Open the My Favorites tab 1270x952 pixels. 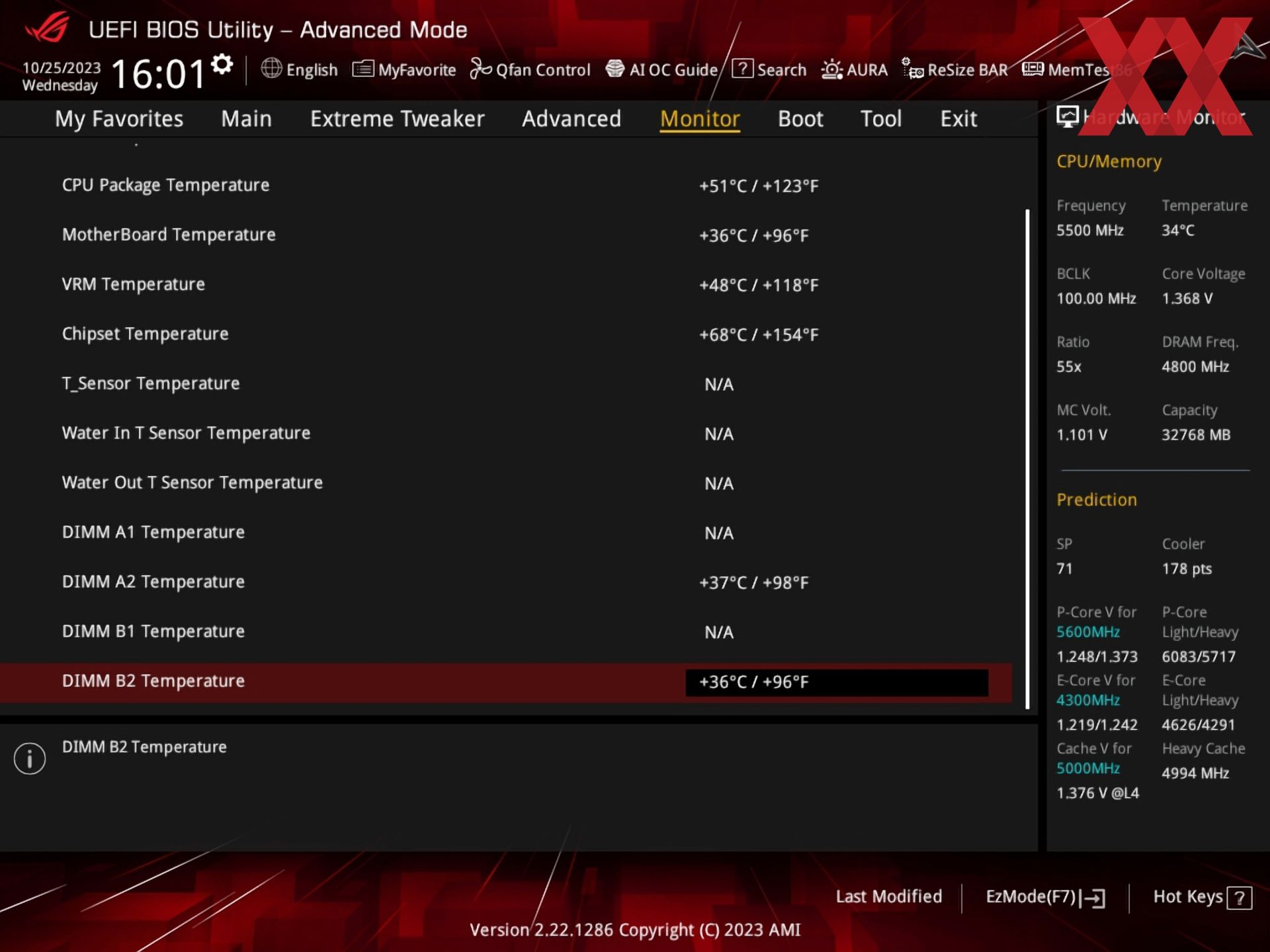(119, 119)
